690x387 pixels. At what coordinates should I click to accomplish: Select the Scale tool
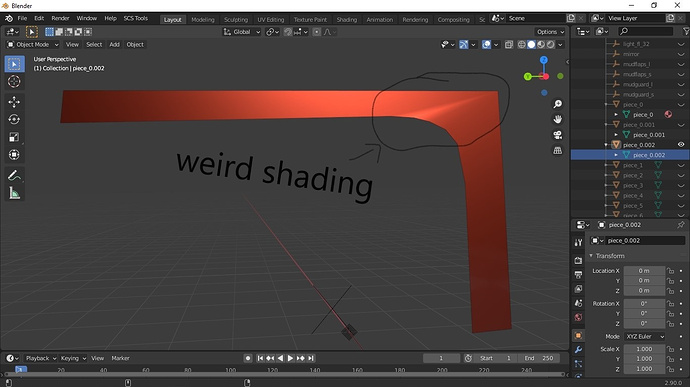14,137
